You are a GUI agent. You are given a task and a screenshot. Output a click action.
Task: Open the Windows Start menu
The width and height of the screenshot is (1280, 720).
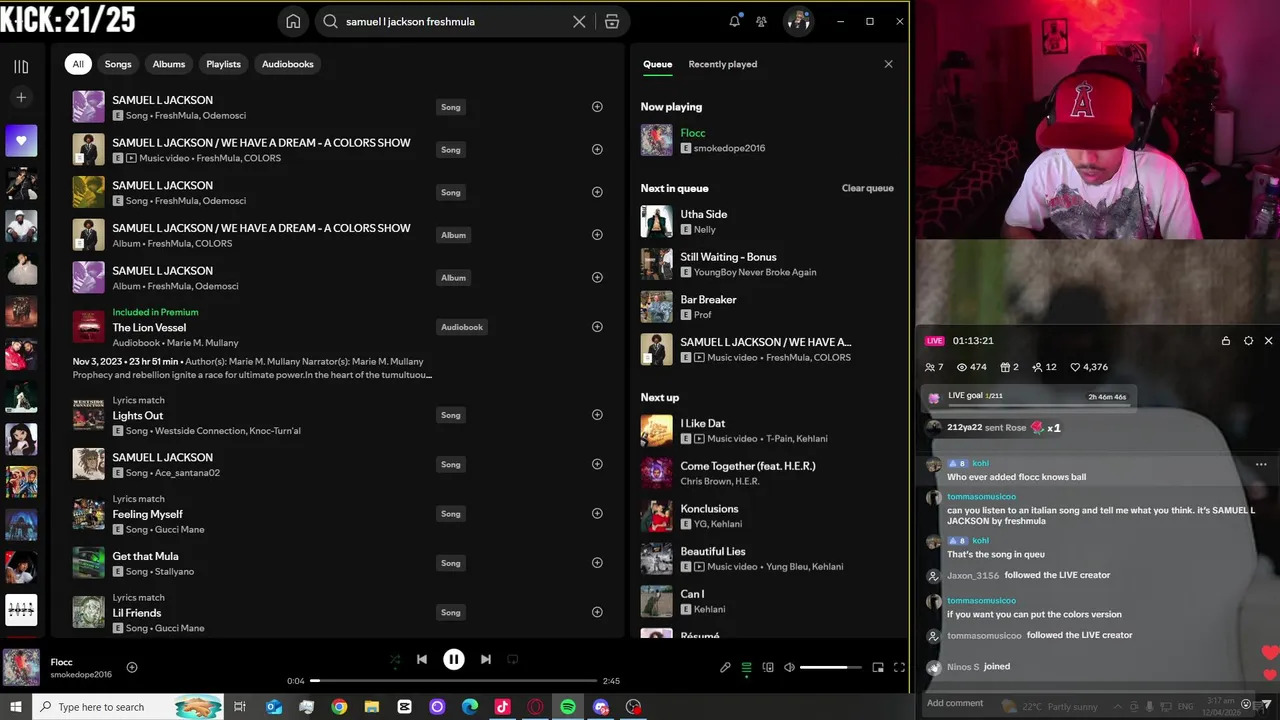(16, 707)
